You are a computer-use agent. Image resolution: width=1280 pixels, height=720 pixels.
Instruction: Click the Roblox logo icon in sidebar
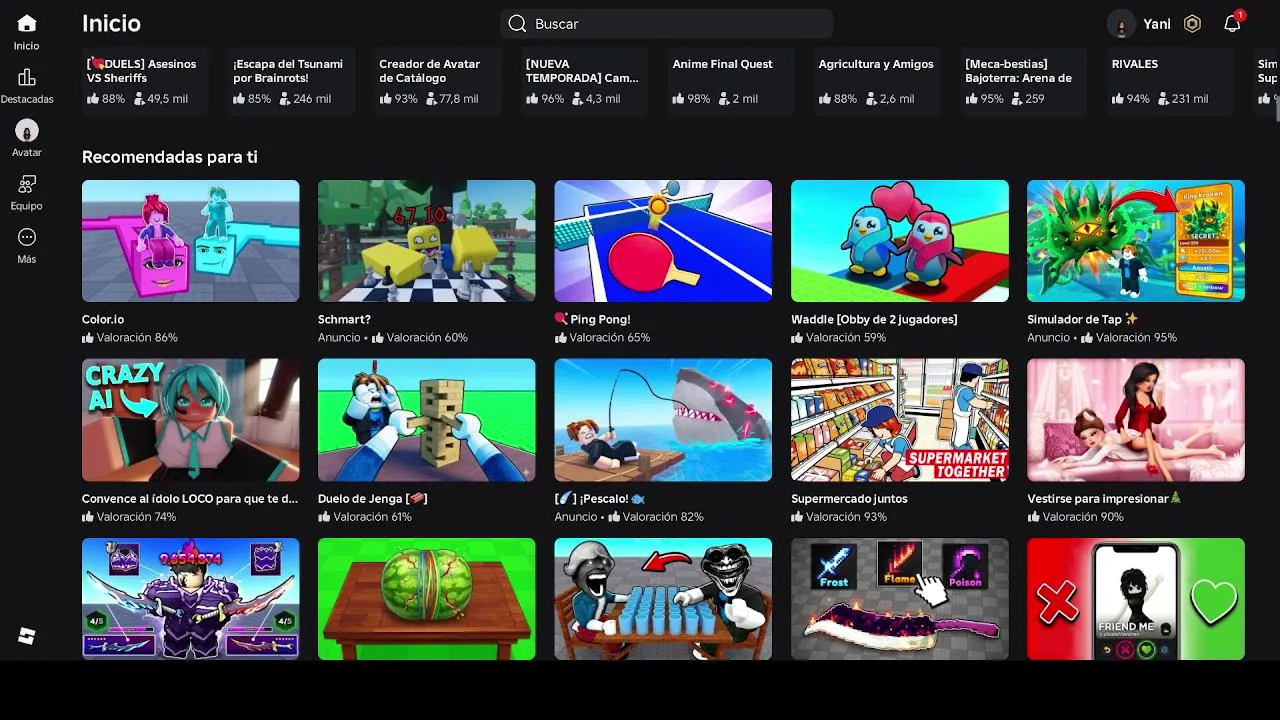tap(27, 636)
